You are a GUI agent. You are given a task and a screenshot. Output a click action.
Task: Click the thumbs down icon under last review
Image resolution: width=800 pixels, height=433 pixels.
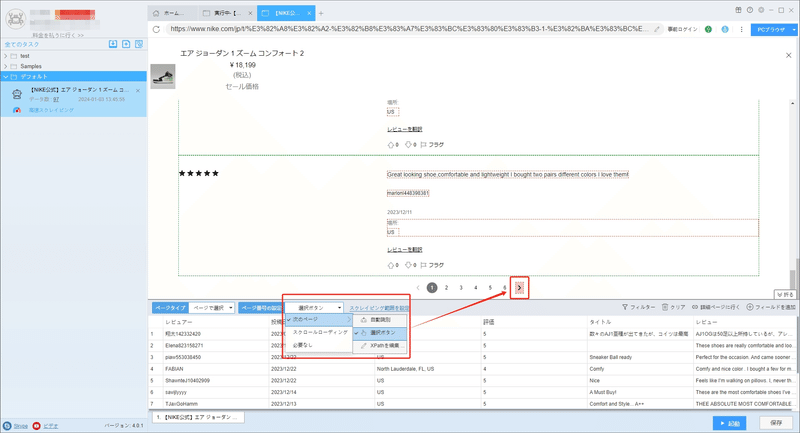tap(408, 265)
